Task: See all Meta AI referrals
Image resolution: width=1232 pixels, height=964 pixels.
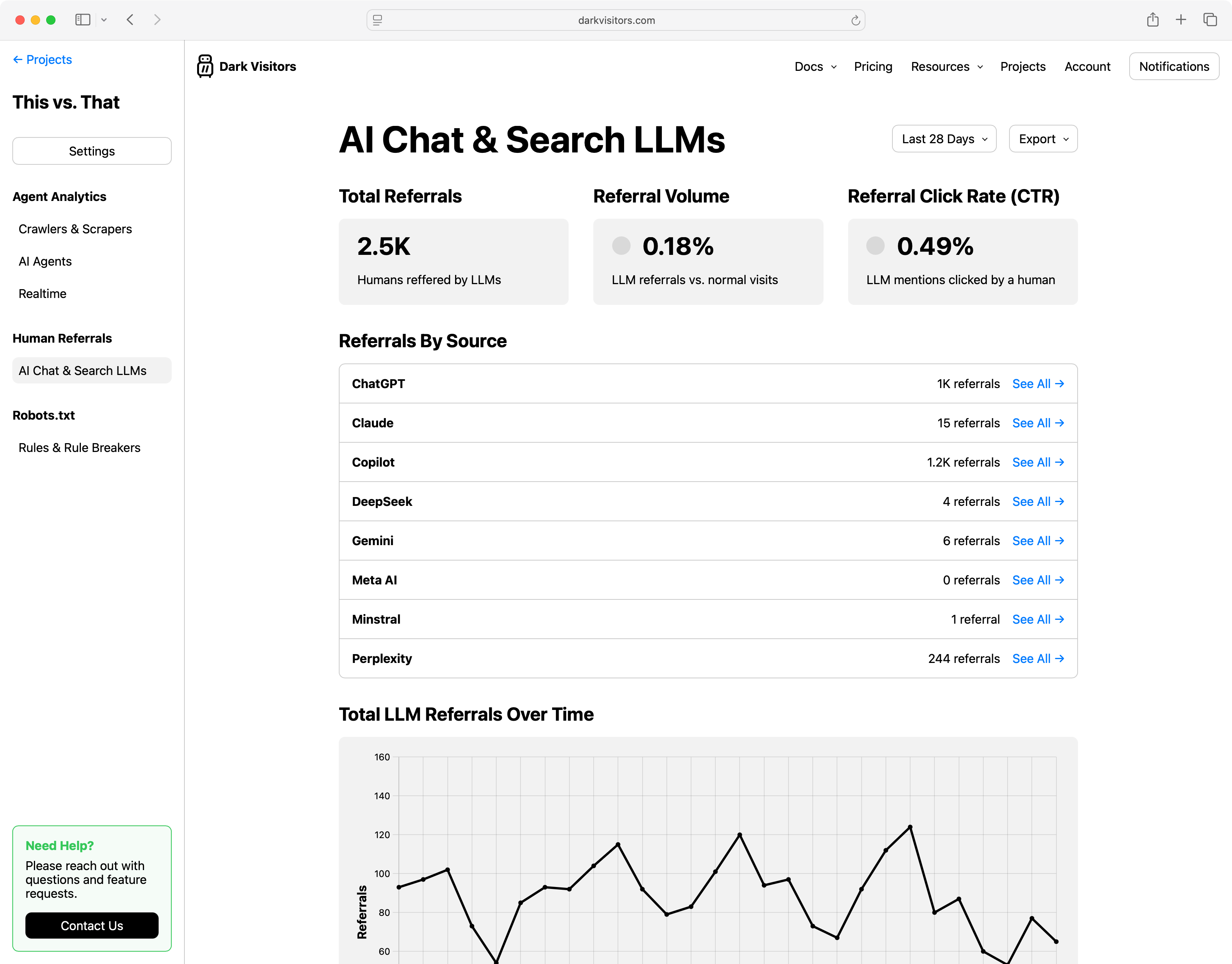Action: point(1038,580)
